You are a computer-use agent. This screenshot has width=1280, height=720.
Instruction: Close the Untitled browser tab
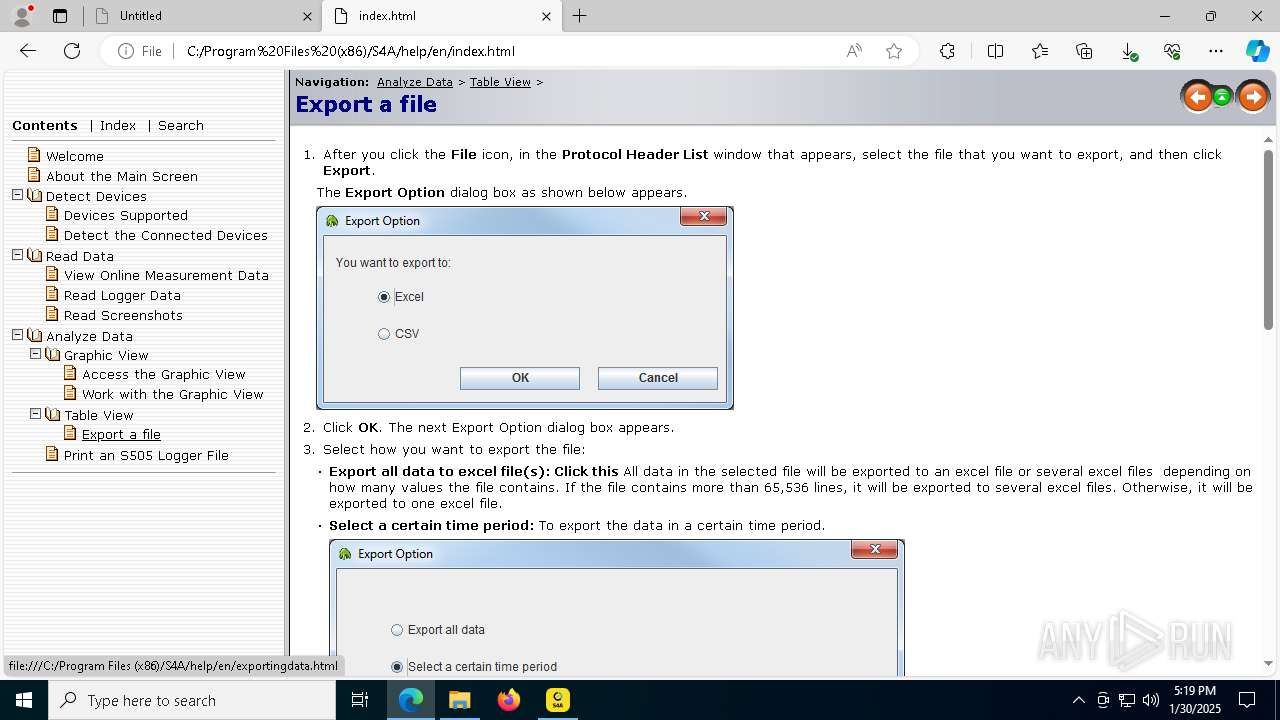(x=307, y=16)
